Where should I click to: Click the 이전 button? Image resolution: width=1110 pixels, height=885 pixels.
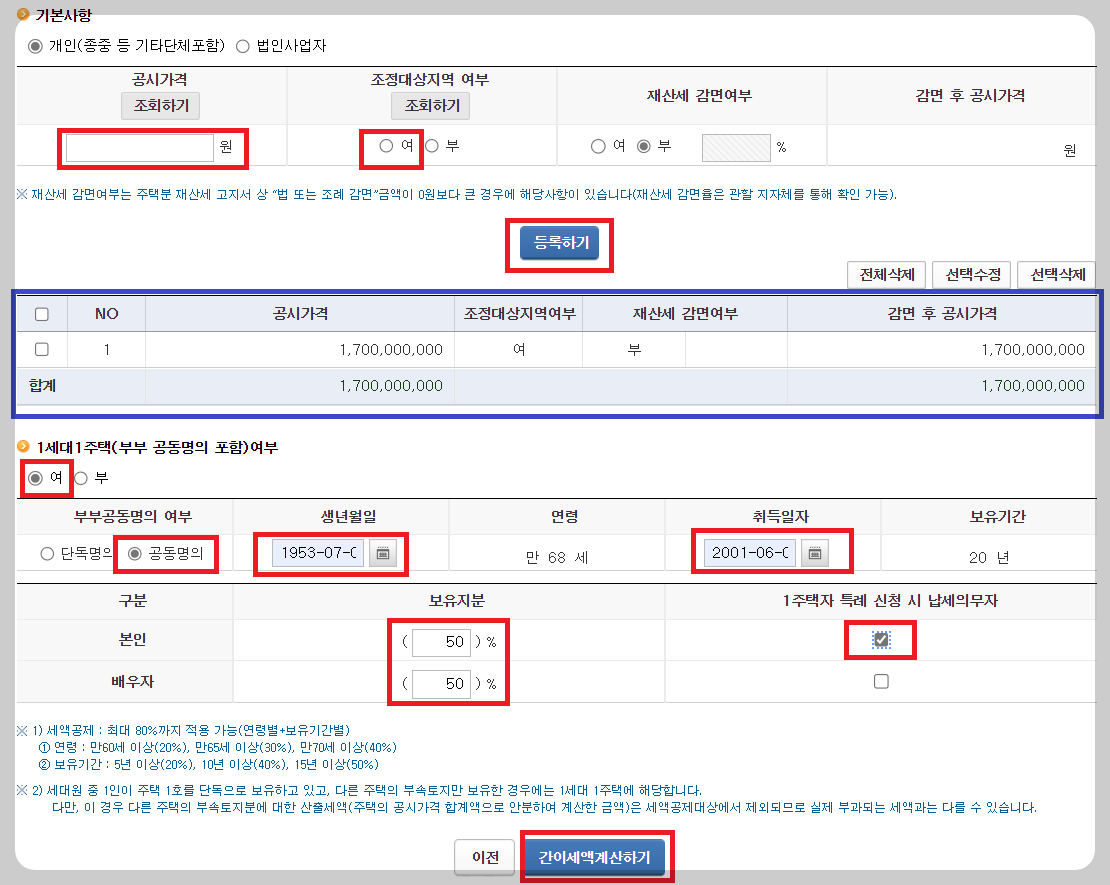pyautogui.click(x=484, y=857)
